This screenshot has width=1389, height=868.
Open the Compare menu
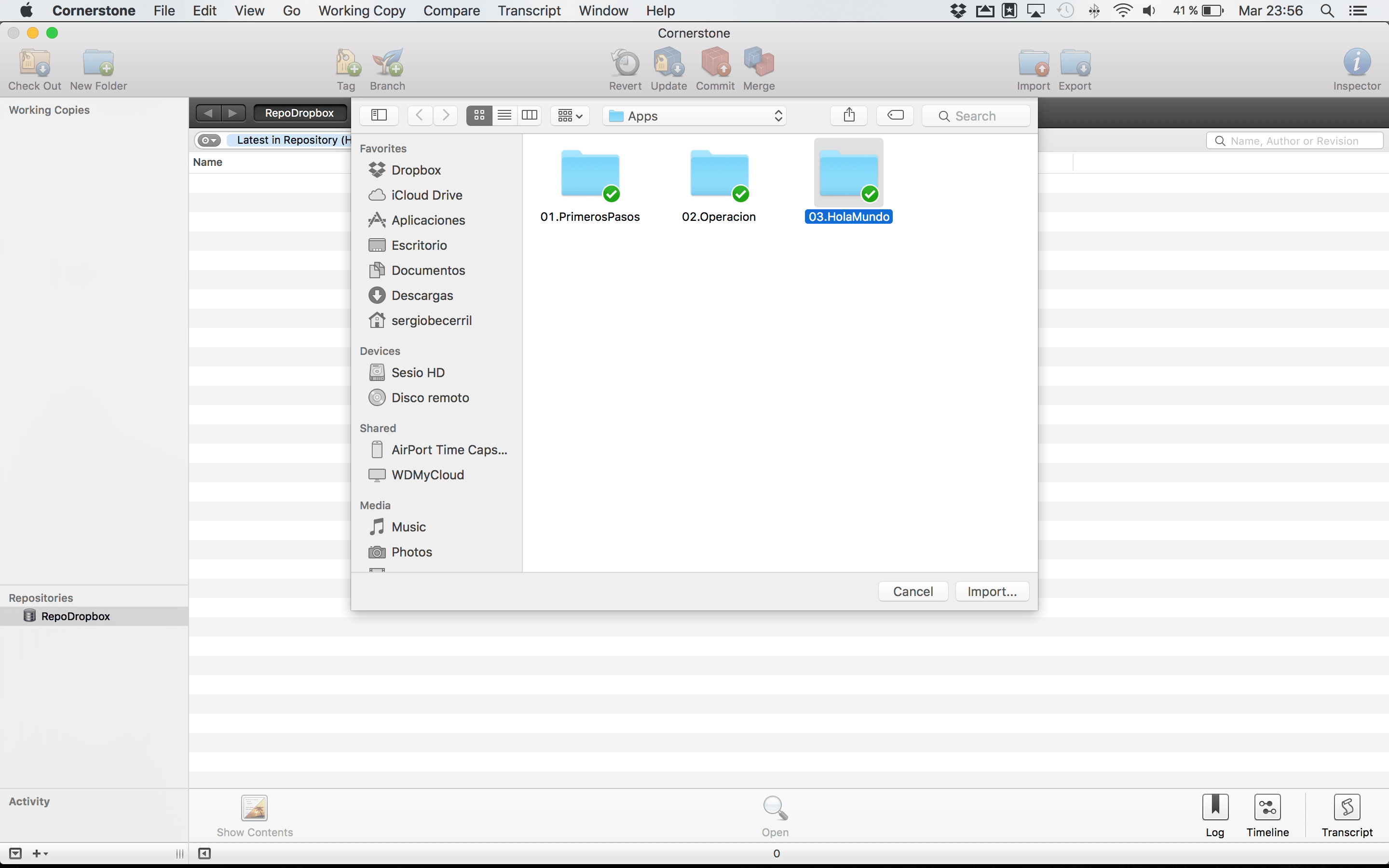451,10
